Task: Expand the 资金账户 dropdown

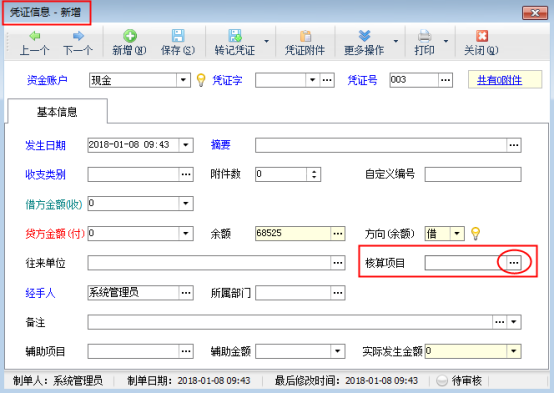Action: [183, 80]
